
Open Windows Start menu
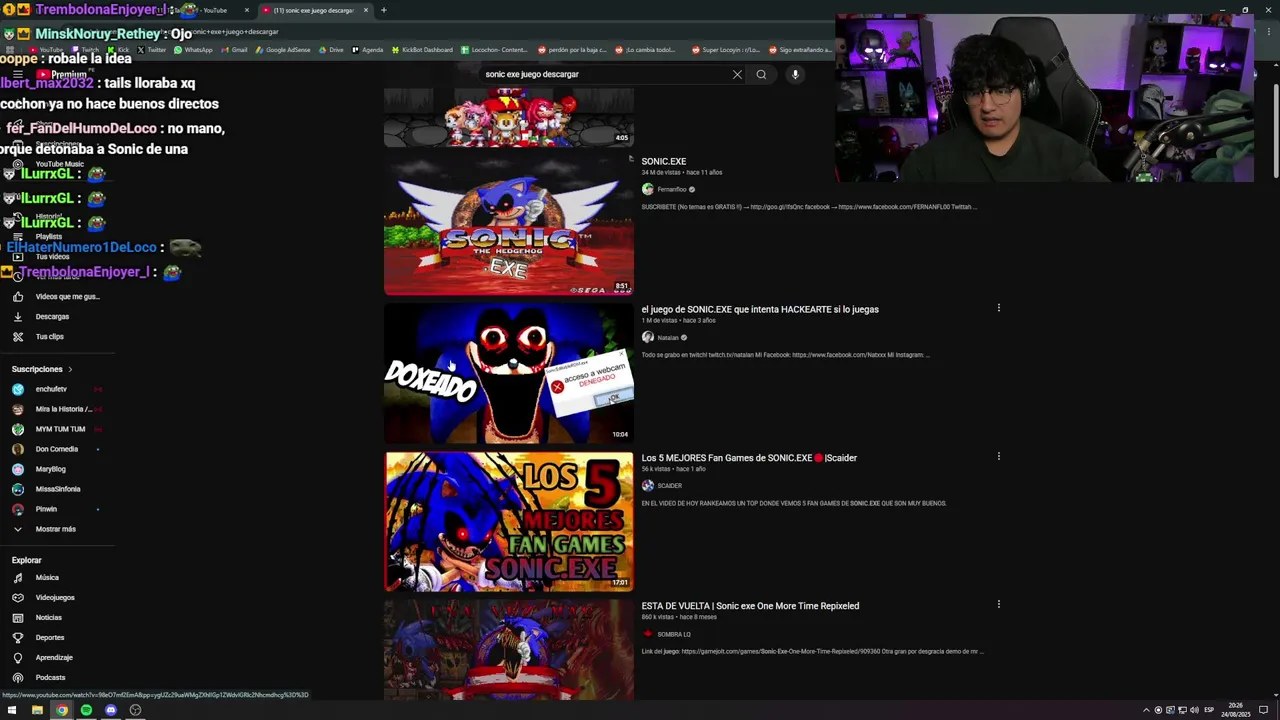pyautogui.click(x=12, y=710)
